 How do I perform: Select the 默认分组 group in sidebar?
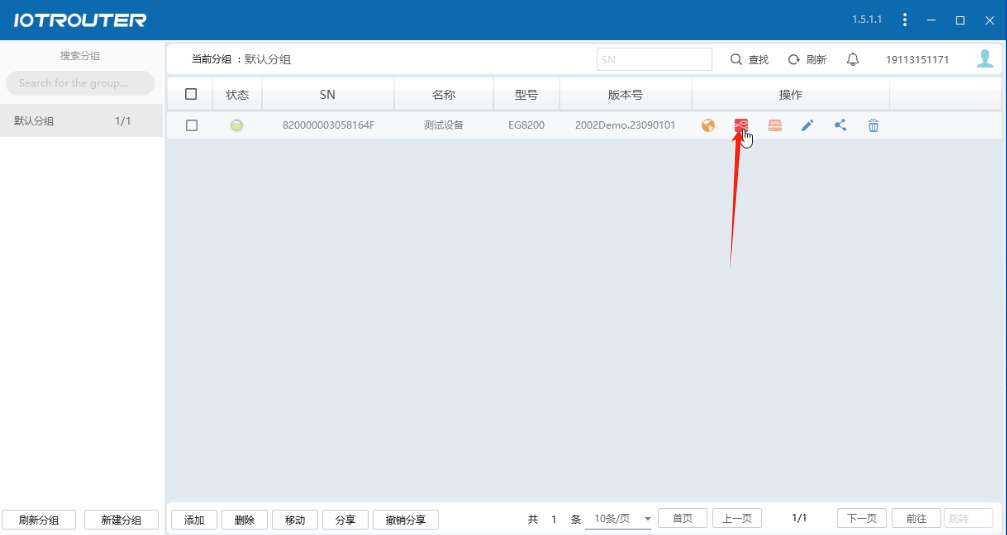(80, 121)
